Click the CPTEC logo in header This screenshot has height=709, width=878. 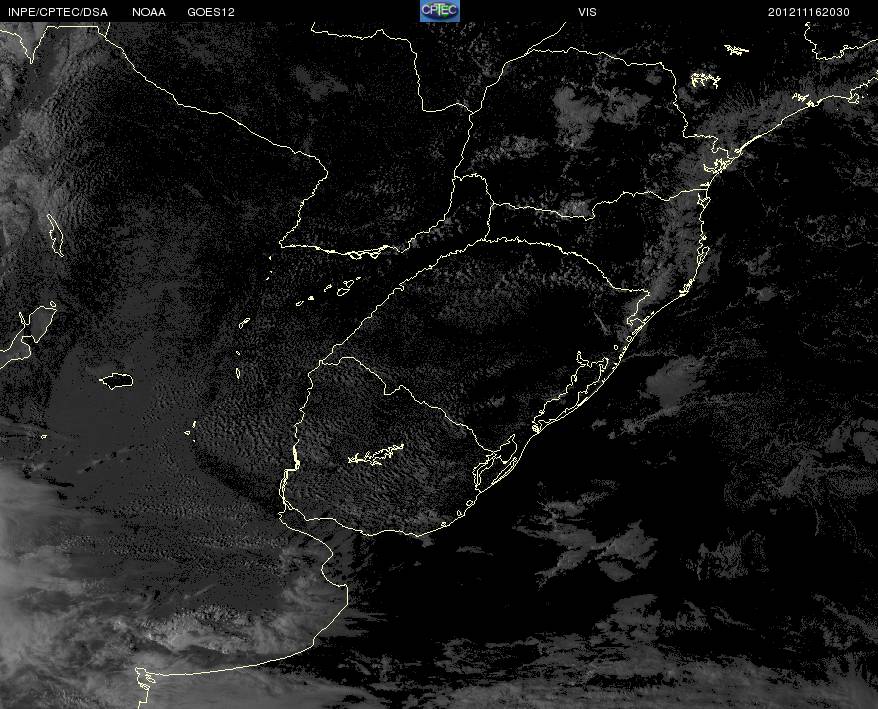440,11
